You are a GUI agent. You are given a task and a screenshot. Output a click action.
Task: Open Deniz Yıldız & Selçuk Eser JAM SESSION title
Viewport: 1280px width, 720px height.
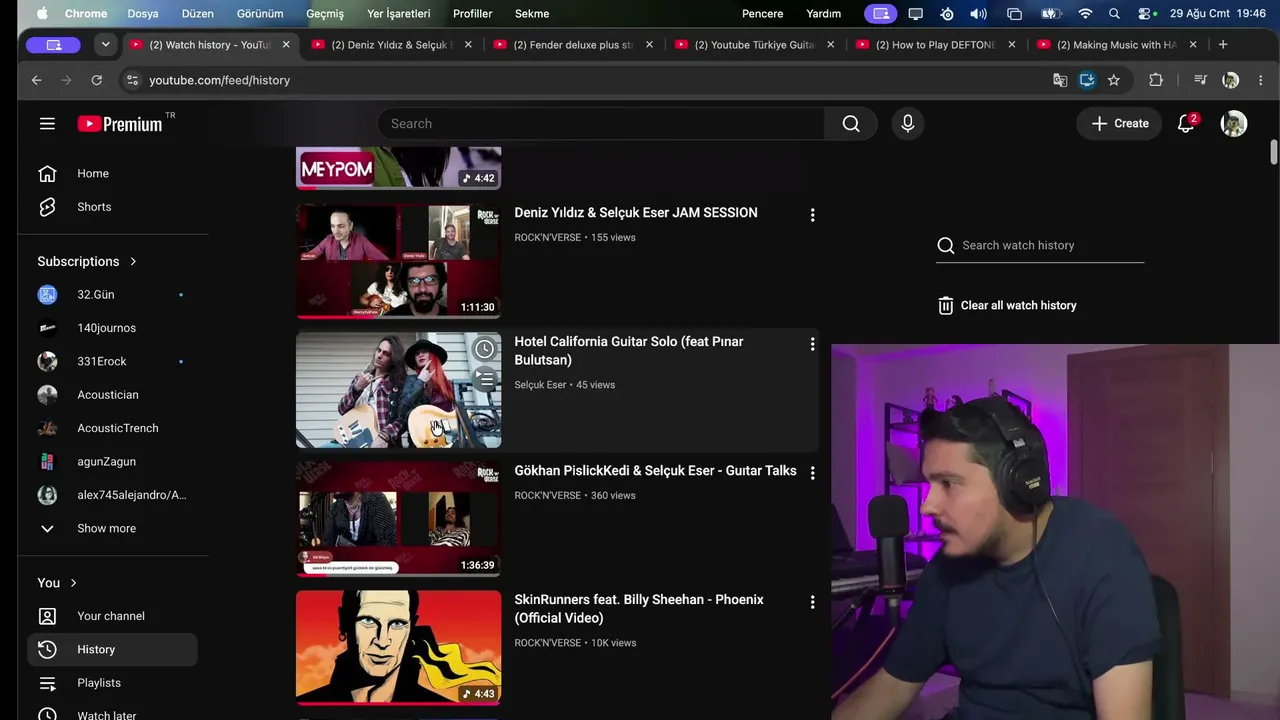coord(636,212)
